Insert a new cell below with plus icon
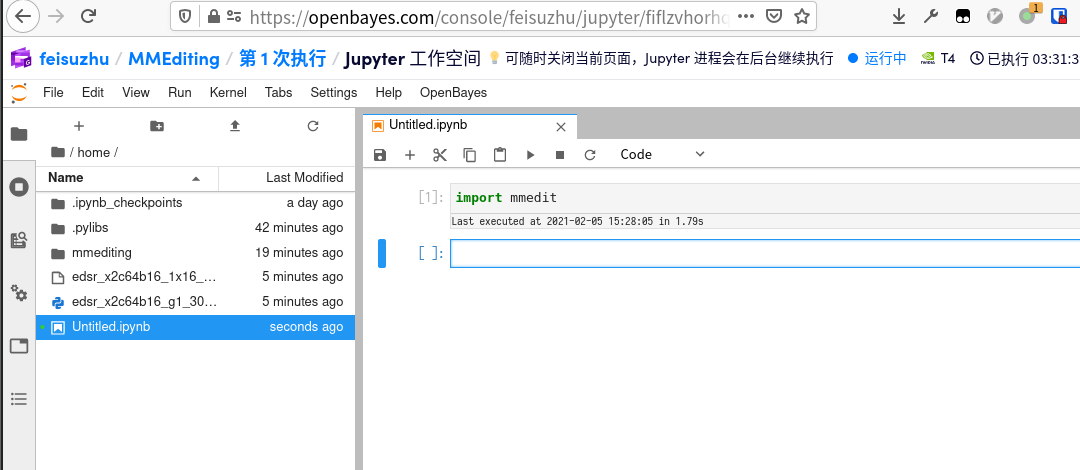The image size is (1080, 470). tap(409, 155)
